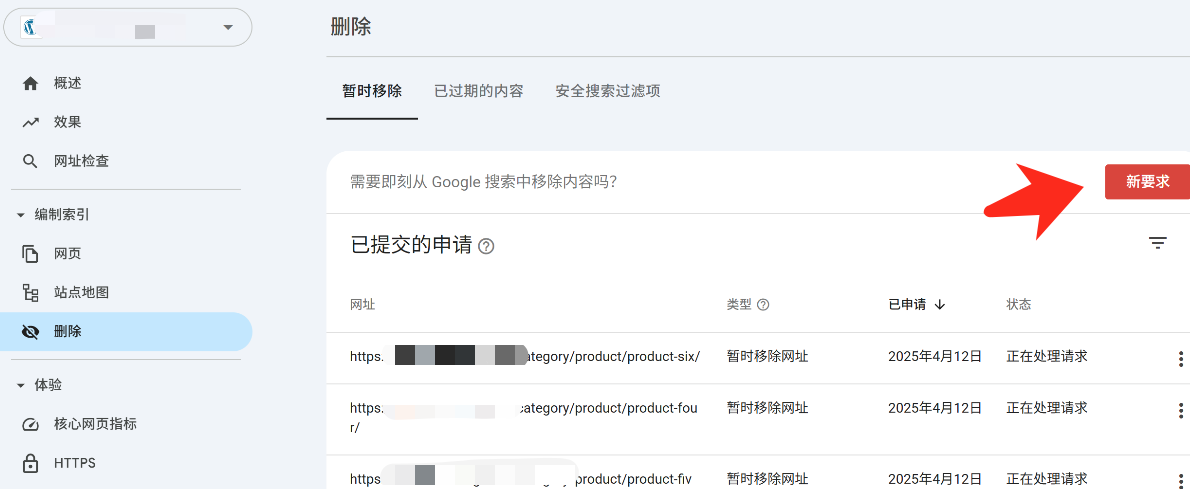This screenshot has height=489, width=1190.
Task: Open more options for product-six row
Action: 1180,358
